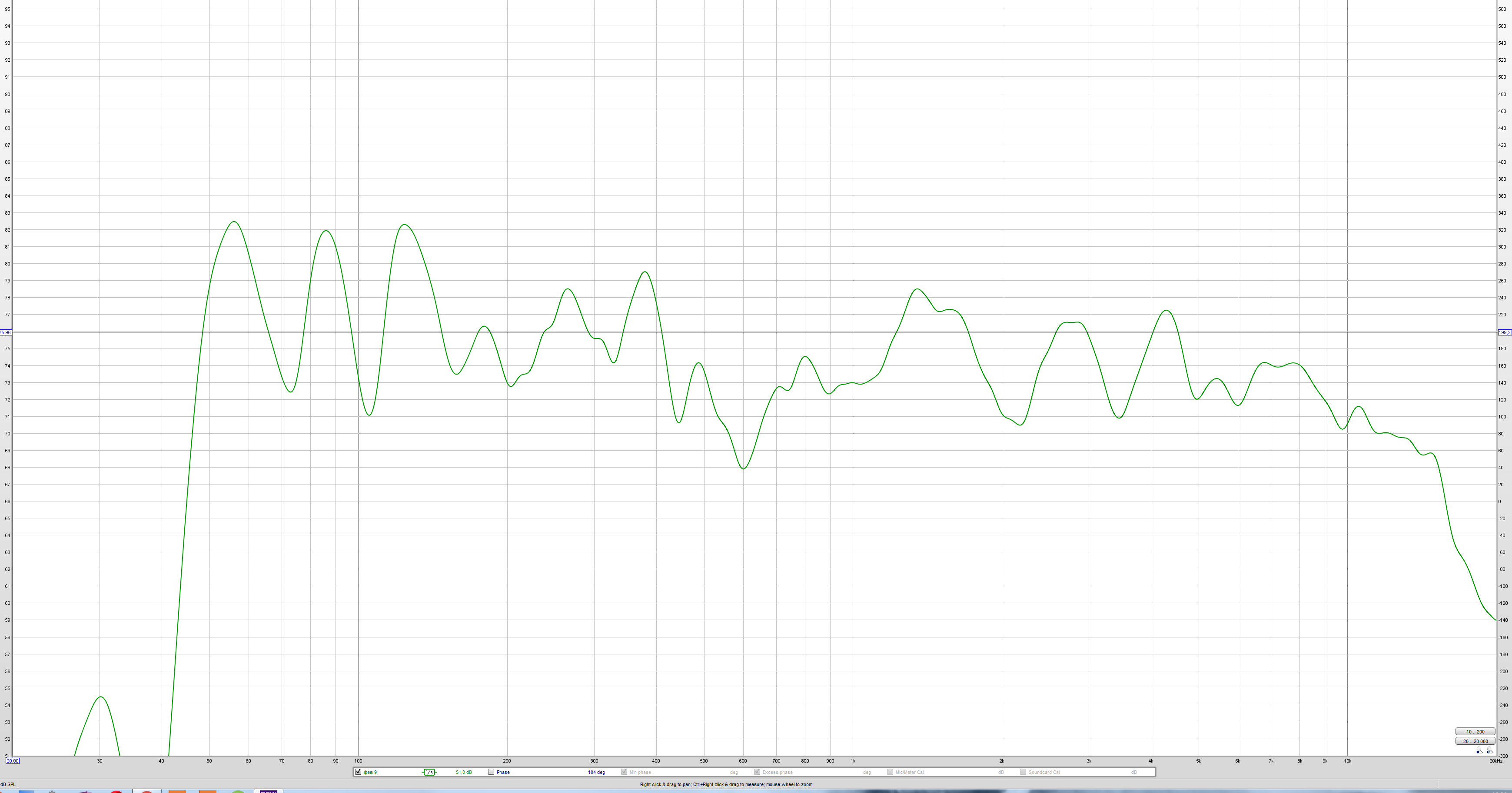Viewport: 1512px width, 793px height.
Task: Click the zoom out magnifier icon
Action: coord(1480,750)
